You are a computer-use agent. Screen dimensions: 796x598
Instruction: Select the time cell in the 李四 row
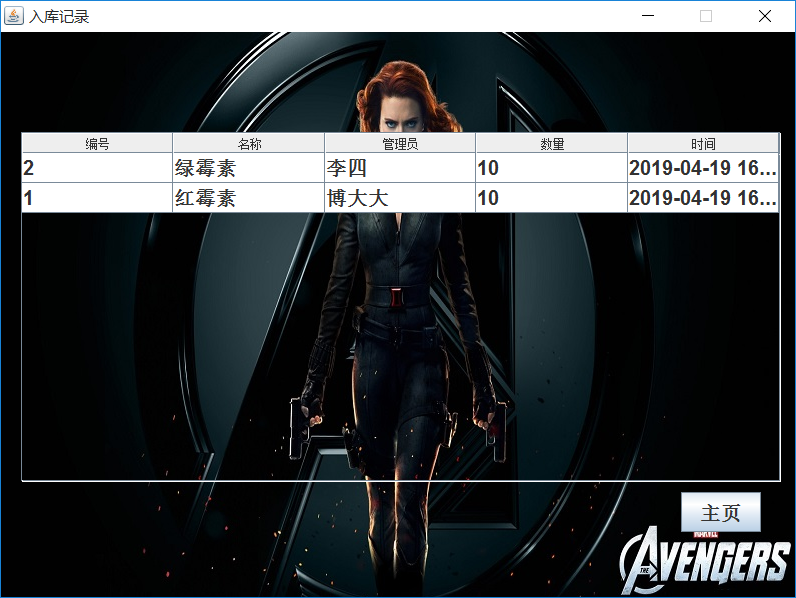[x=703, y=168]
